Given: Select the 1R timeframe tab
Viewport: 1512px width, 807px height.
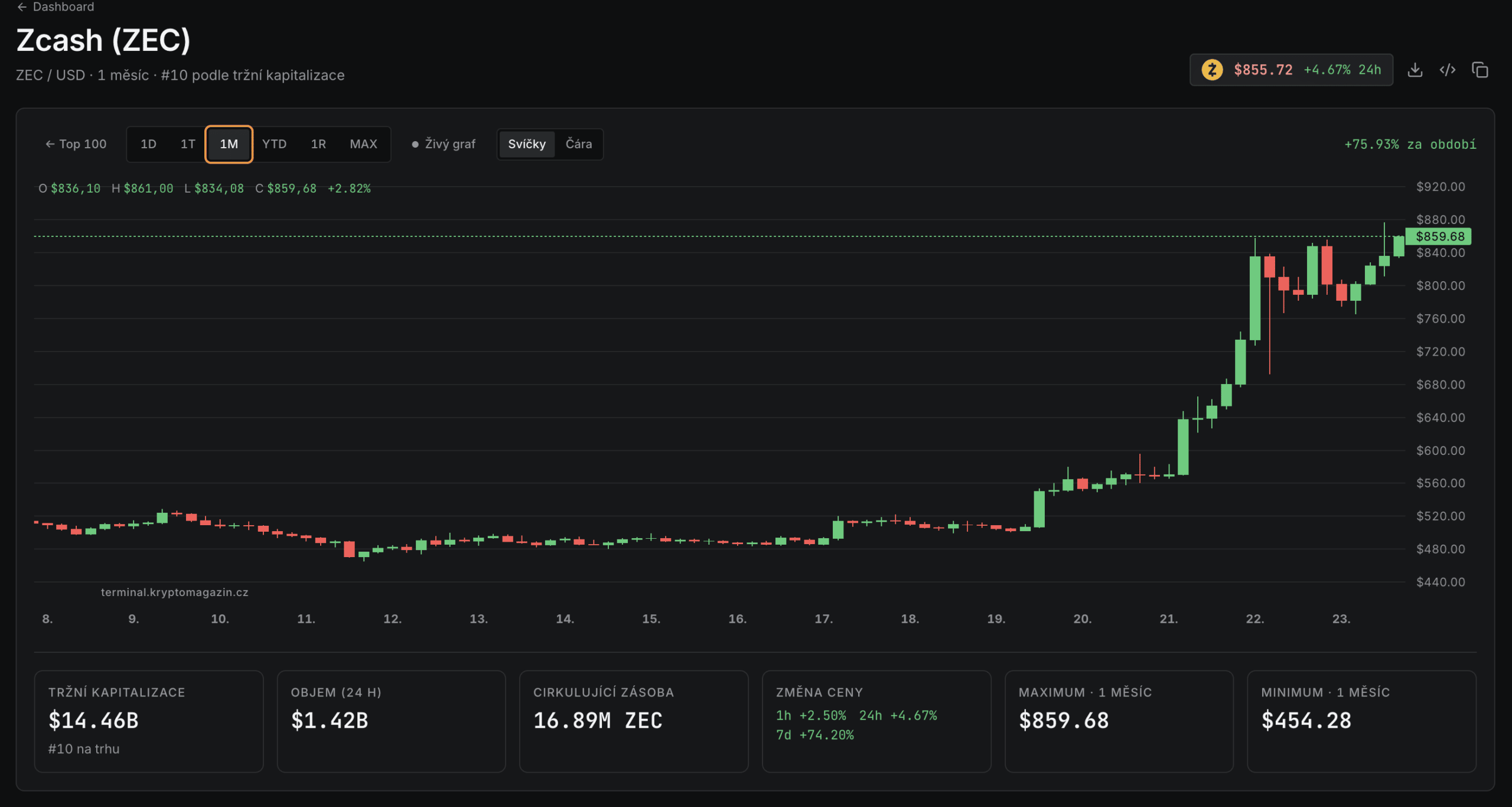Looking at the screenshot, I should [x=318, y=144].
